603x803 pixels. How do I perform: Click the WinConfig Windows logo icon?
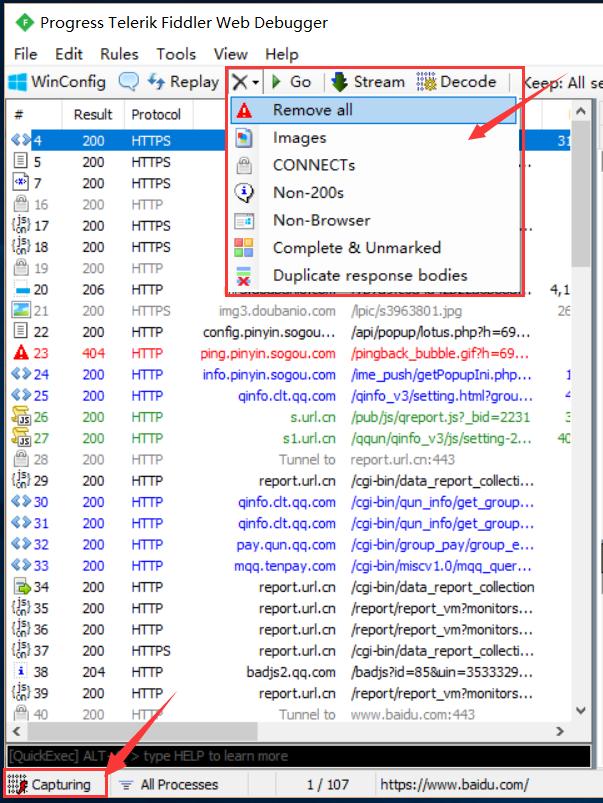(17, 82)
